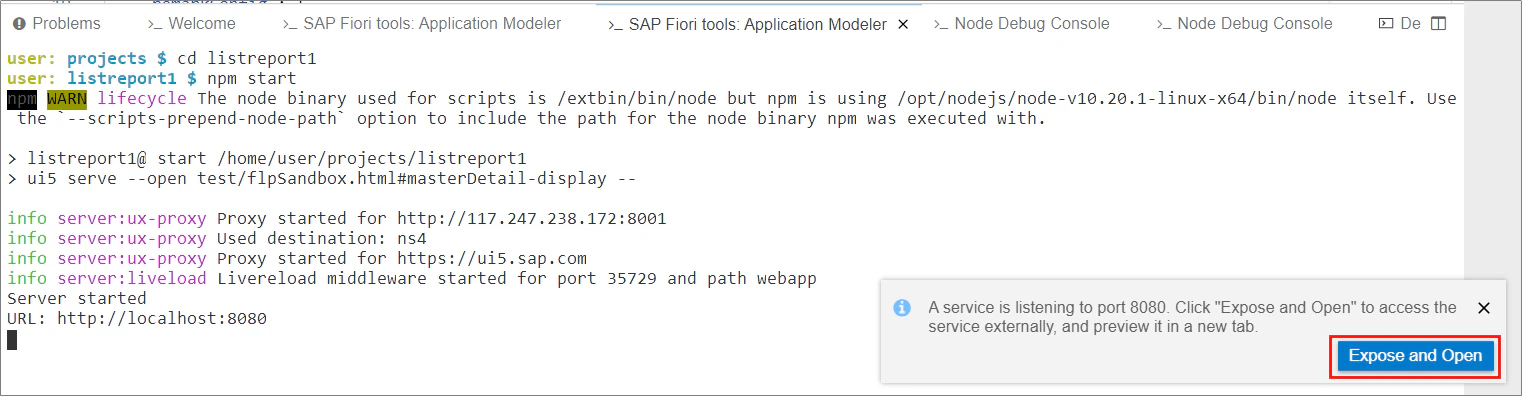Click the highlighted WARN label

pyautogui.click(x=67, y=98)
